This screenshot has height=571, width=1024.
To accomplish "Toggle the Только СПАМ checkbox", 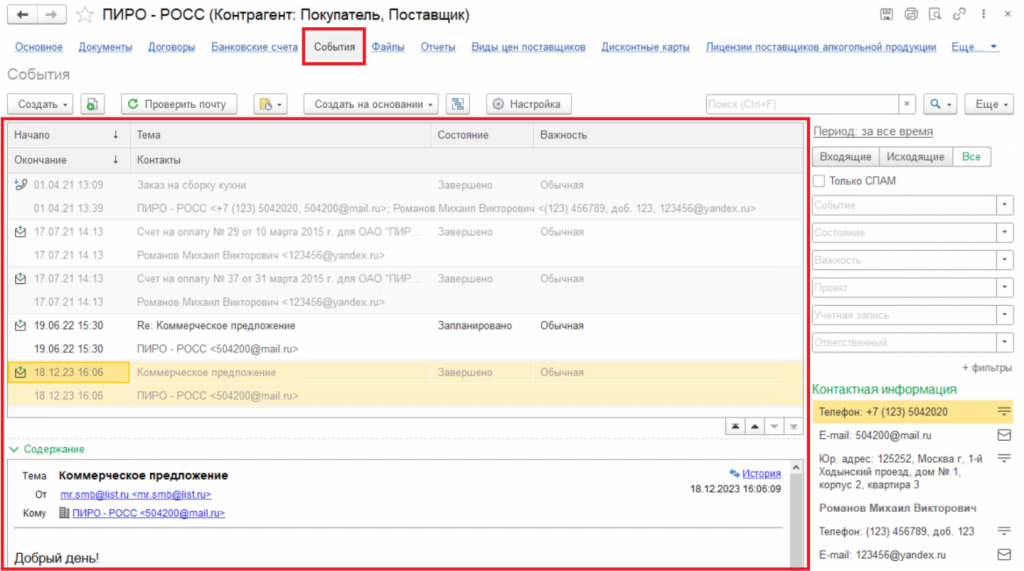I will pyautogui.click(x=819, y=181).
